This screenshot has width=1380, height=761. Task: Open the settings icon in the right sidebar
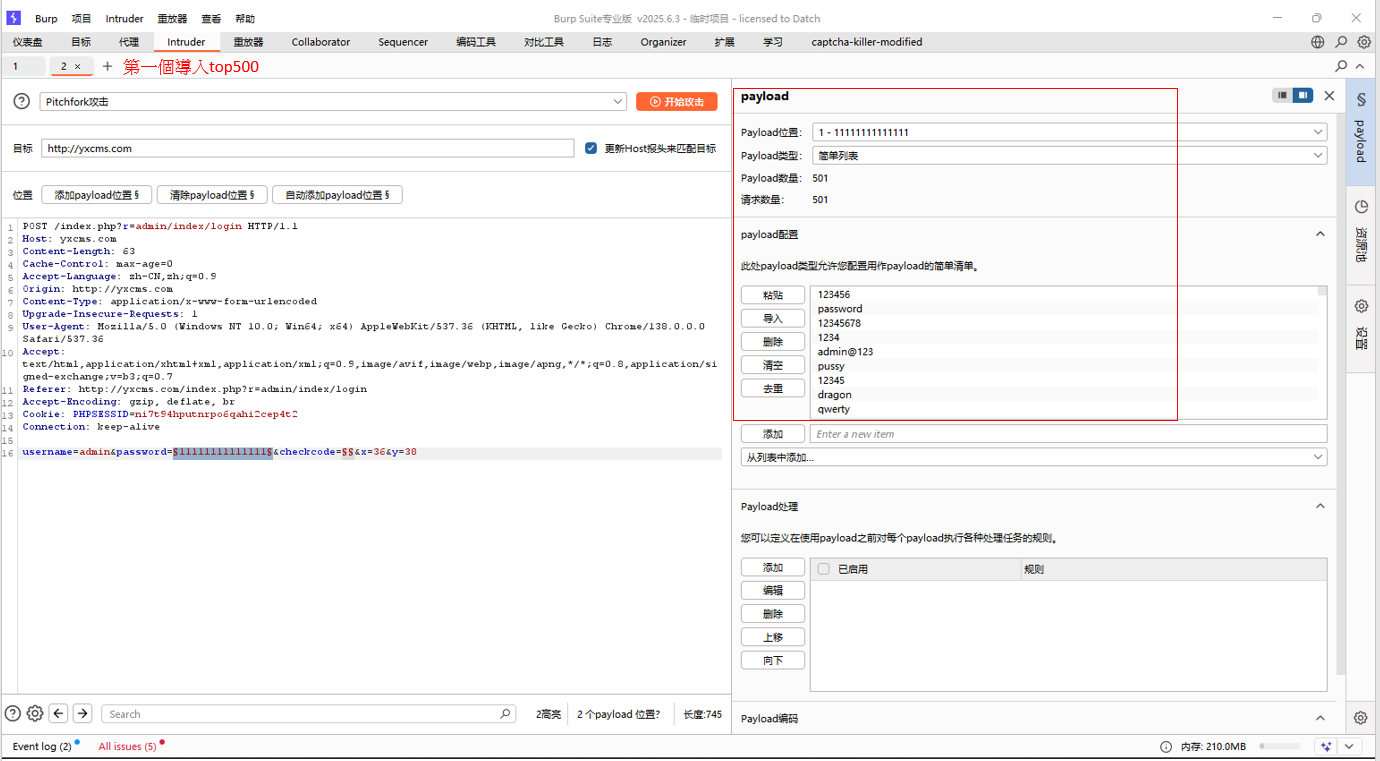[x=1361, y=306]
